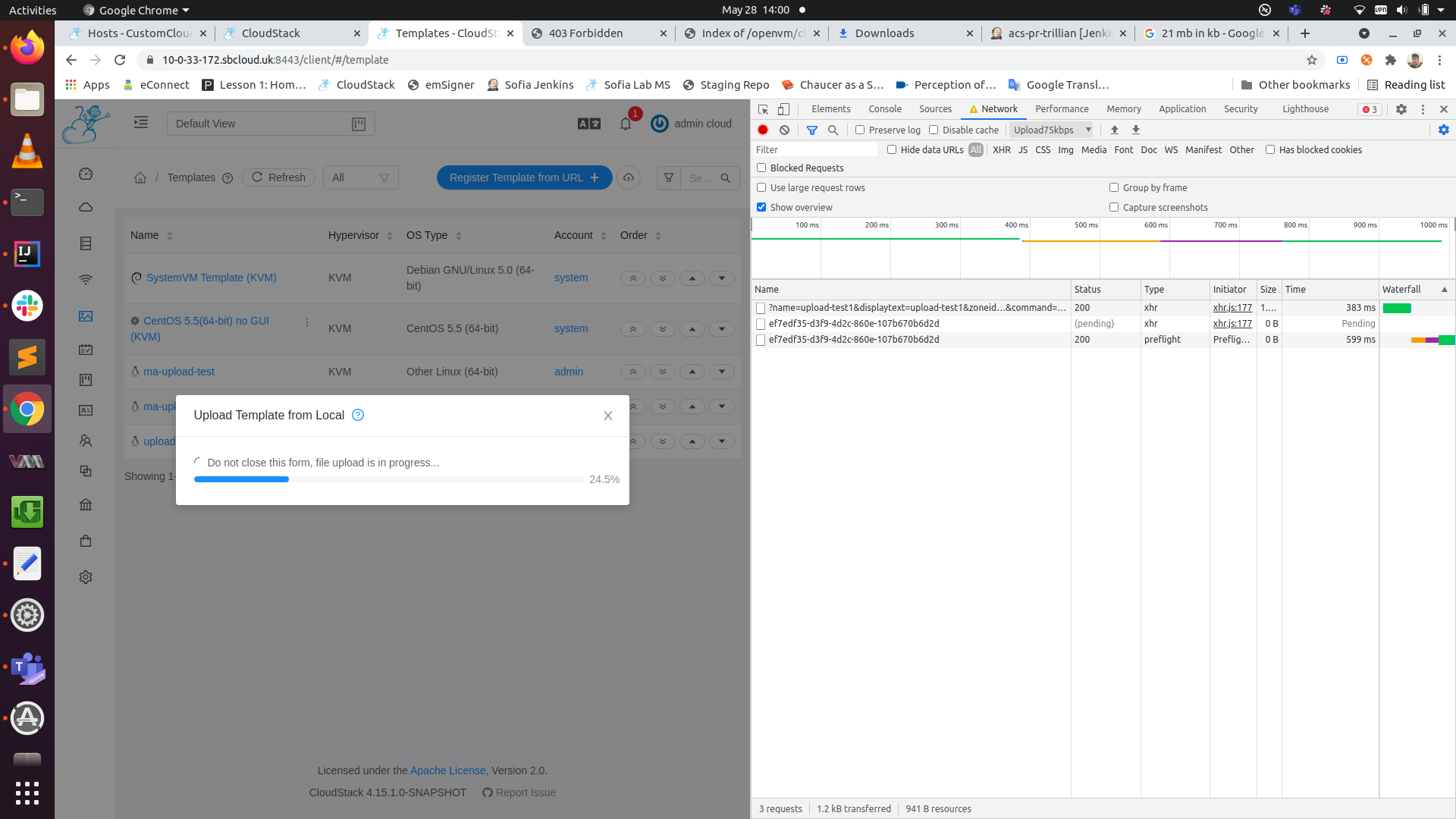This screenshot has width=1456, height=819.
Task: Check the Disable cache option
Action: pos(934,130)
